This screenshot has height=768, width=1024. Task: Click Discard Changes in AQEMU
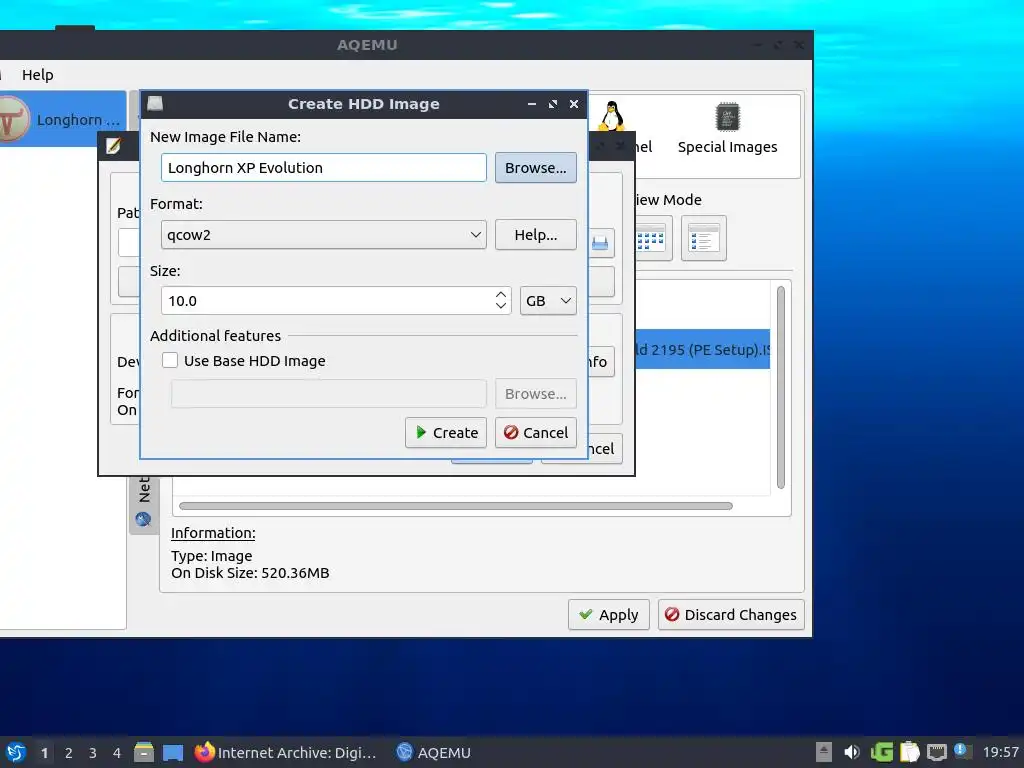tap(731, 615)
